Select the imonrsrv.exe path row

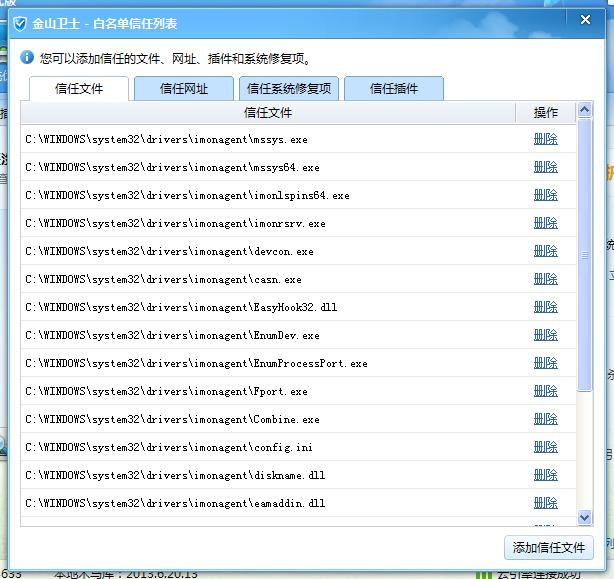click(x=298, y=223)
